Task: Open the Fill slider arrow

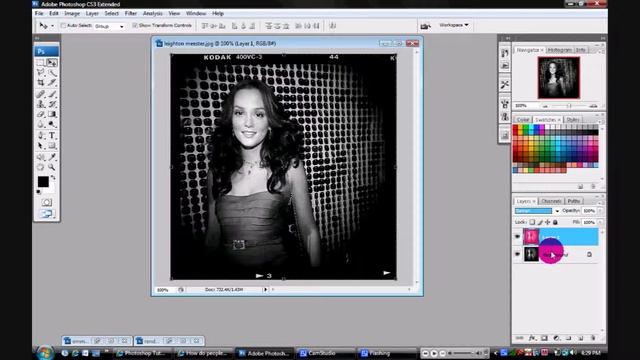Action: [x=600, y=222]
